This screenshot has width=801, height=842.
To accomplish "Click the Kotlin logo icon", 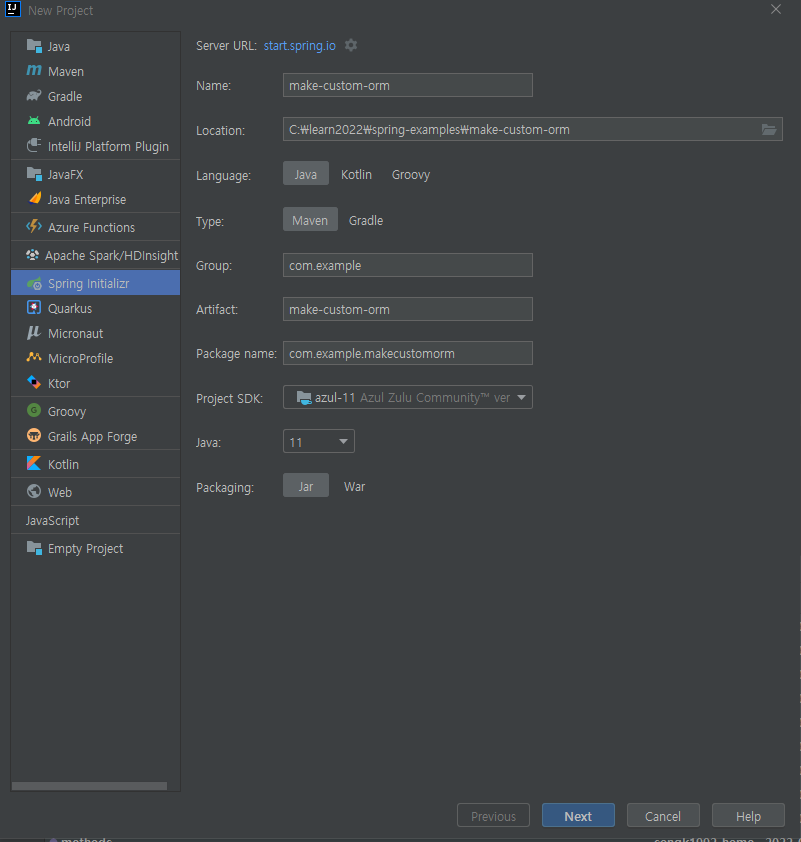I will coord(34,463).
